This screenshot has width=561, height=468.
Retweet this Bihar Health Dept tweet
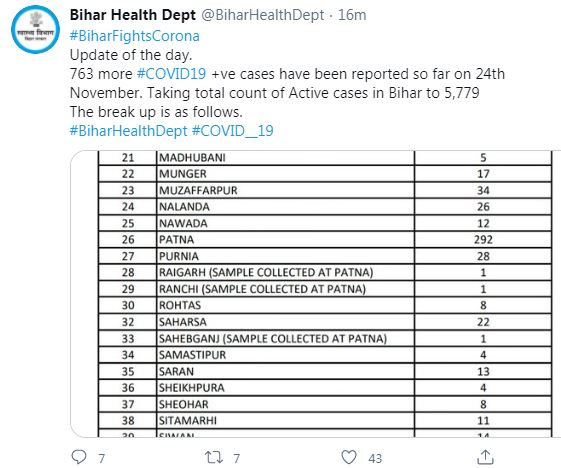coord(214,457)
